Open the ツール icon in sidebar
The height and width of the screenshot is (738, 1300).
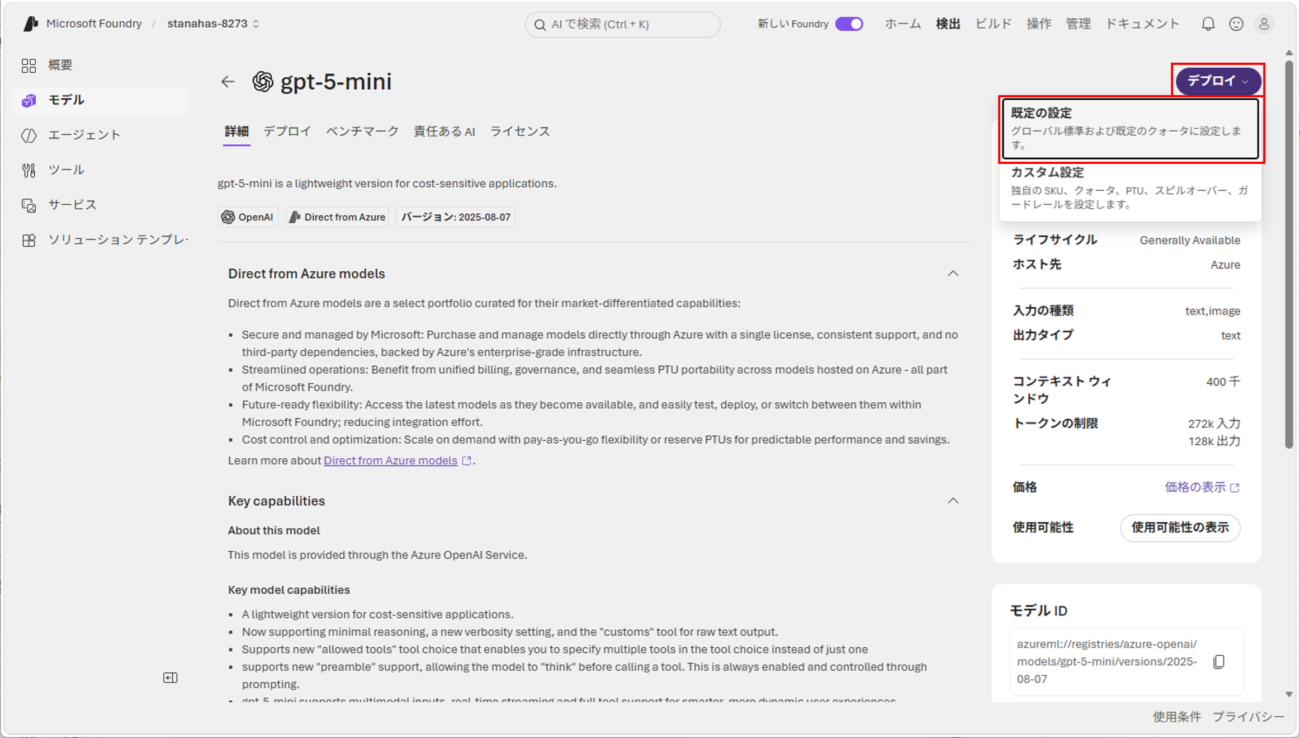click(29, 170)
